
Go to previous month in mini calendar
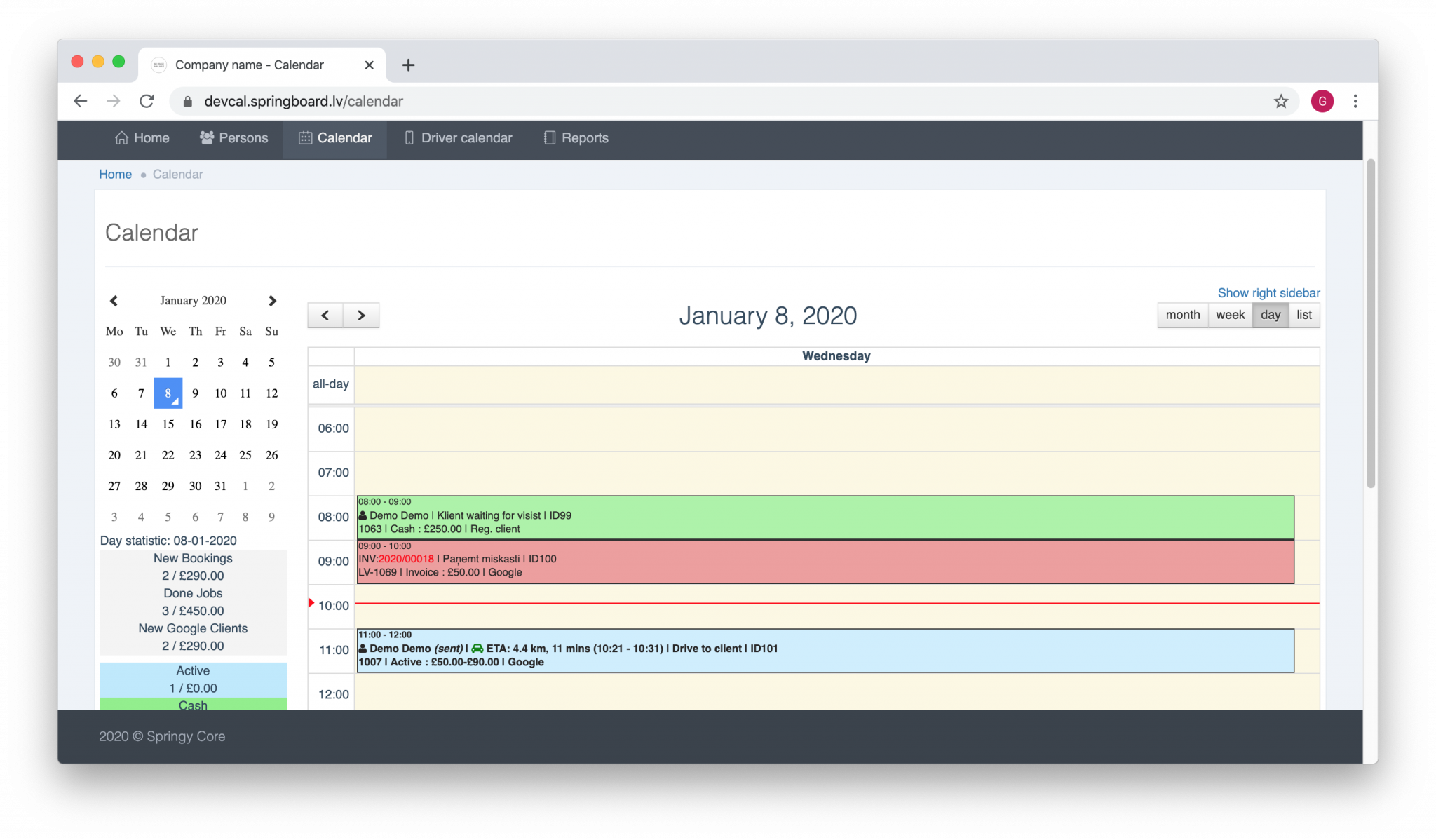click(114, 301)
